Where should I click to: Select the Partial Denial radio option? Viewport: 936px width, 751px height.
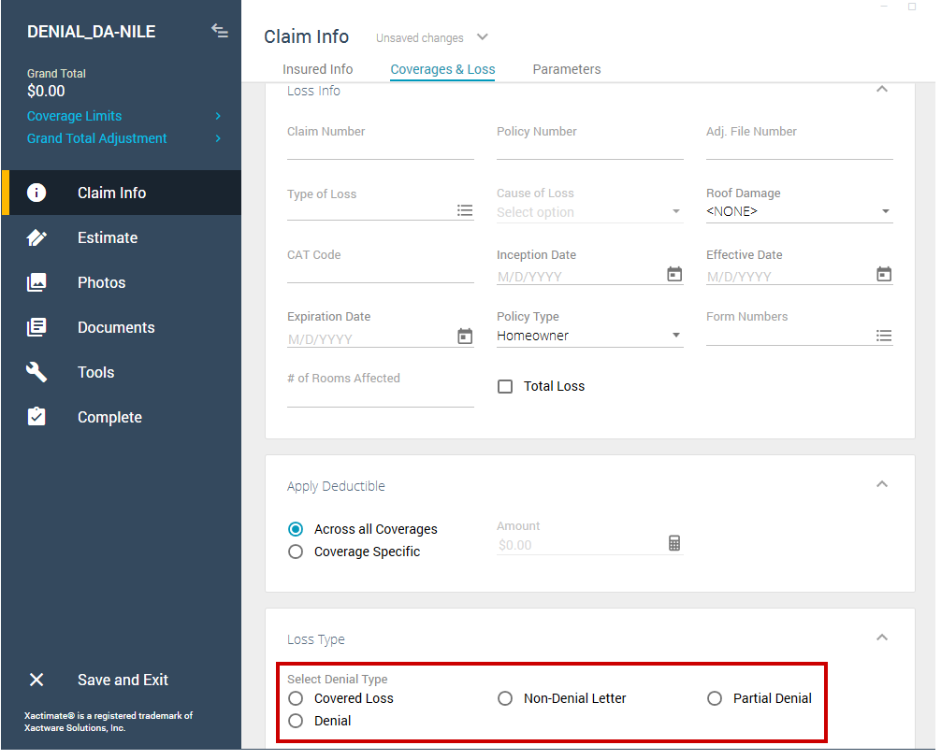pos(714,699)
